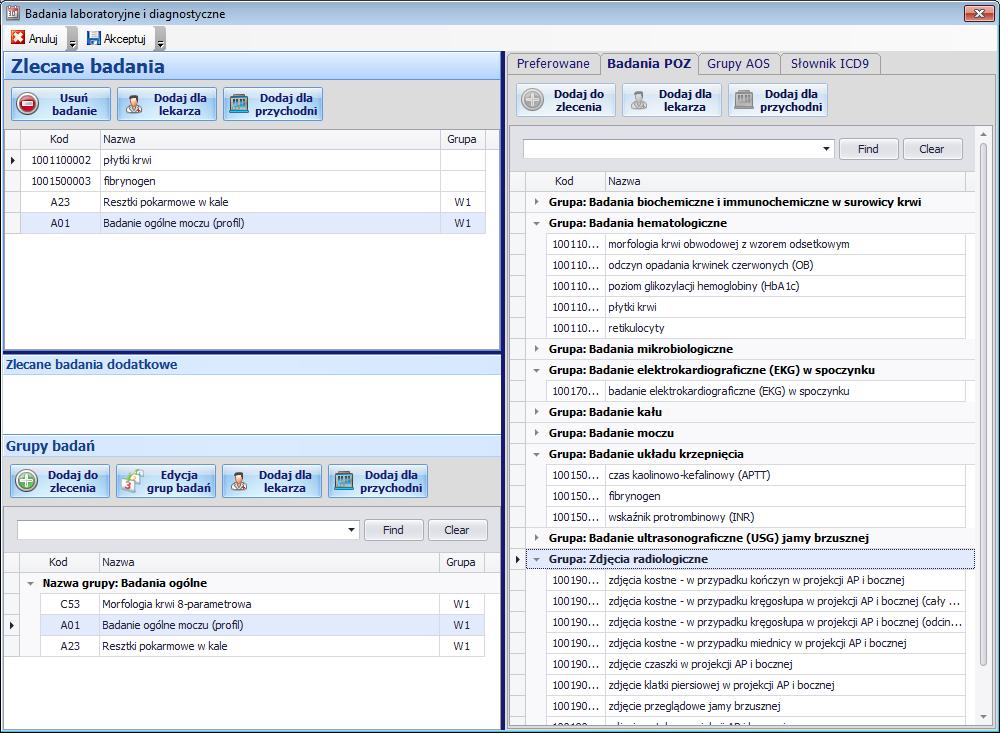Viewport: 1000px width, 733px height.
Task: Click the clinic icon in the Grupy badań toolbar
Action: 344,481
